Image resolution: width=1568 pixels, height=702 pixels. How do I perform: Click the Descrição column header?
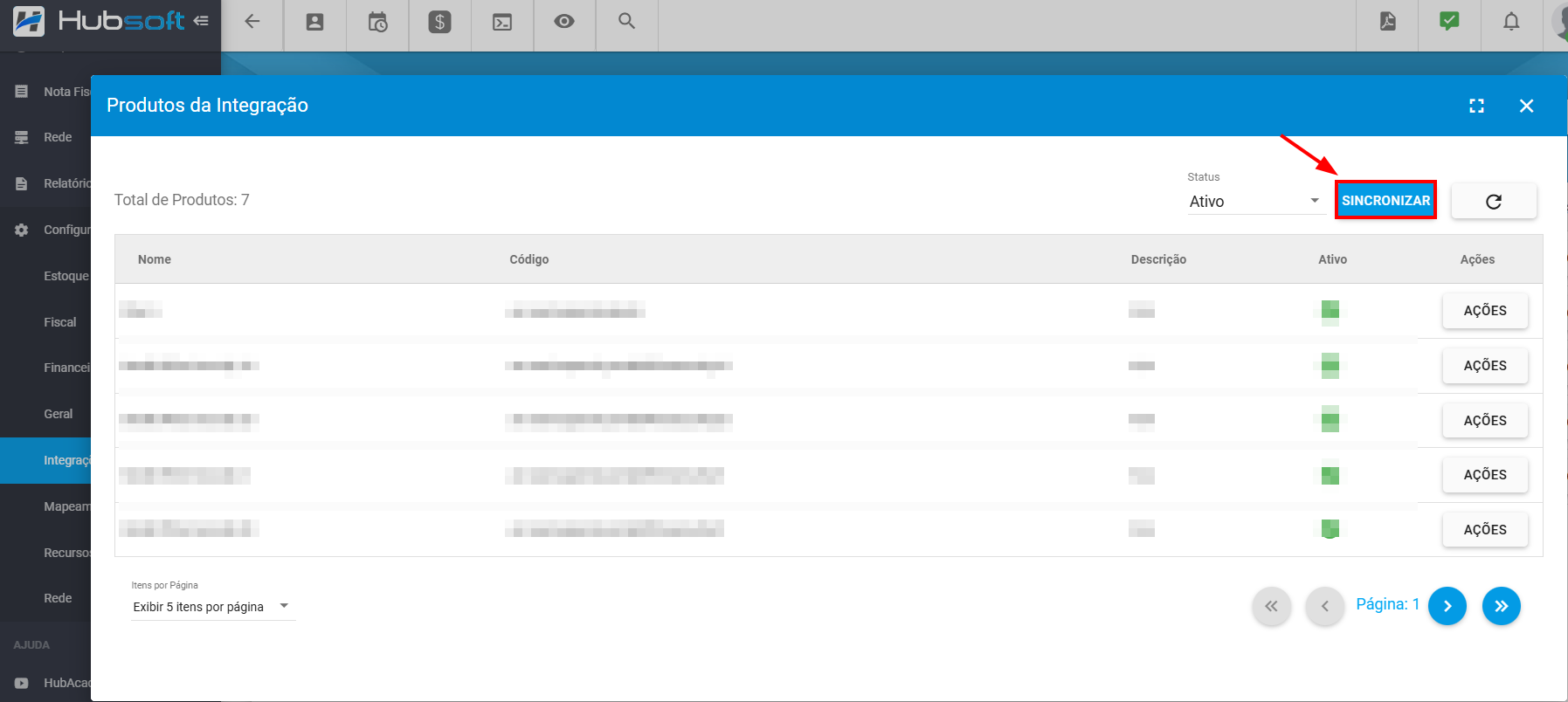[1158, 259]
